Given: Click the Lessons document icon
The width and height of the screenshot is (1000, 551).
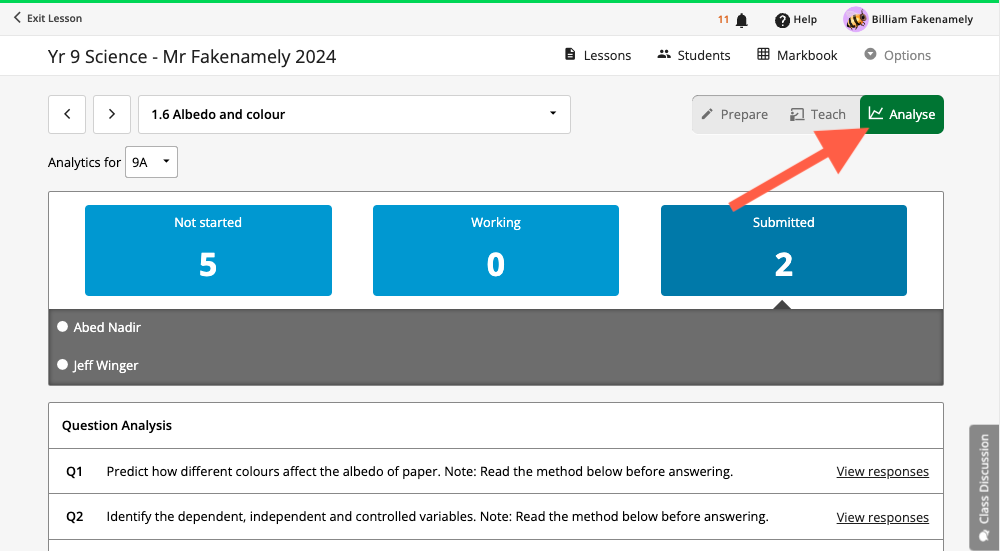Looking at the screenshot, I should tap(570, 54).
